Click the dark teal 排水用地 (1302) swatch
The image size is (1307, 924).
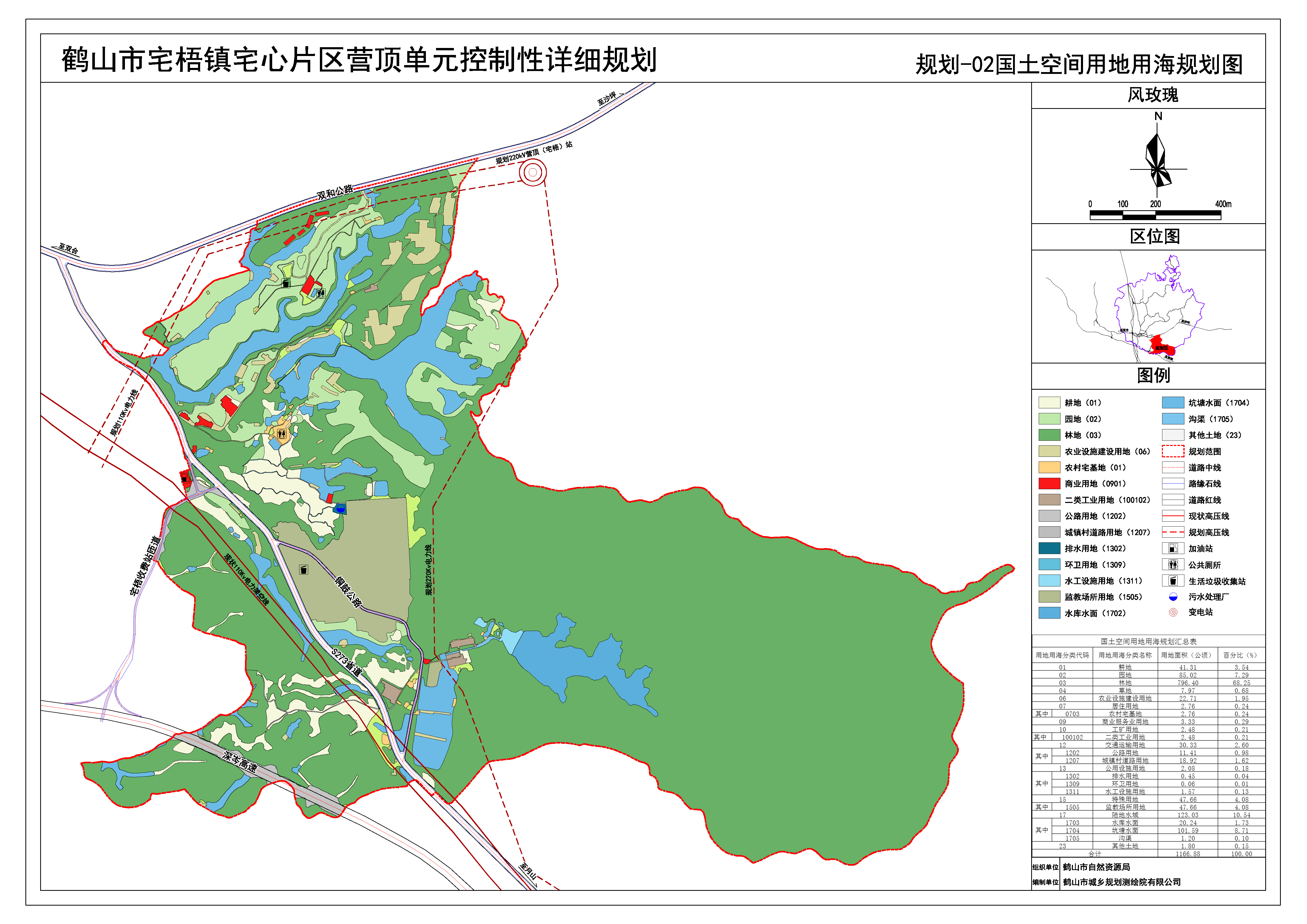(x=1049, y=548)
